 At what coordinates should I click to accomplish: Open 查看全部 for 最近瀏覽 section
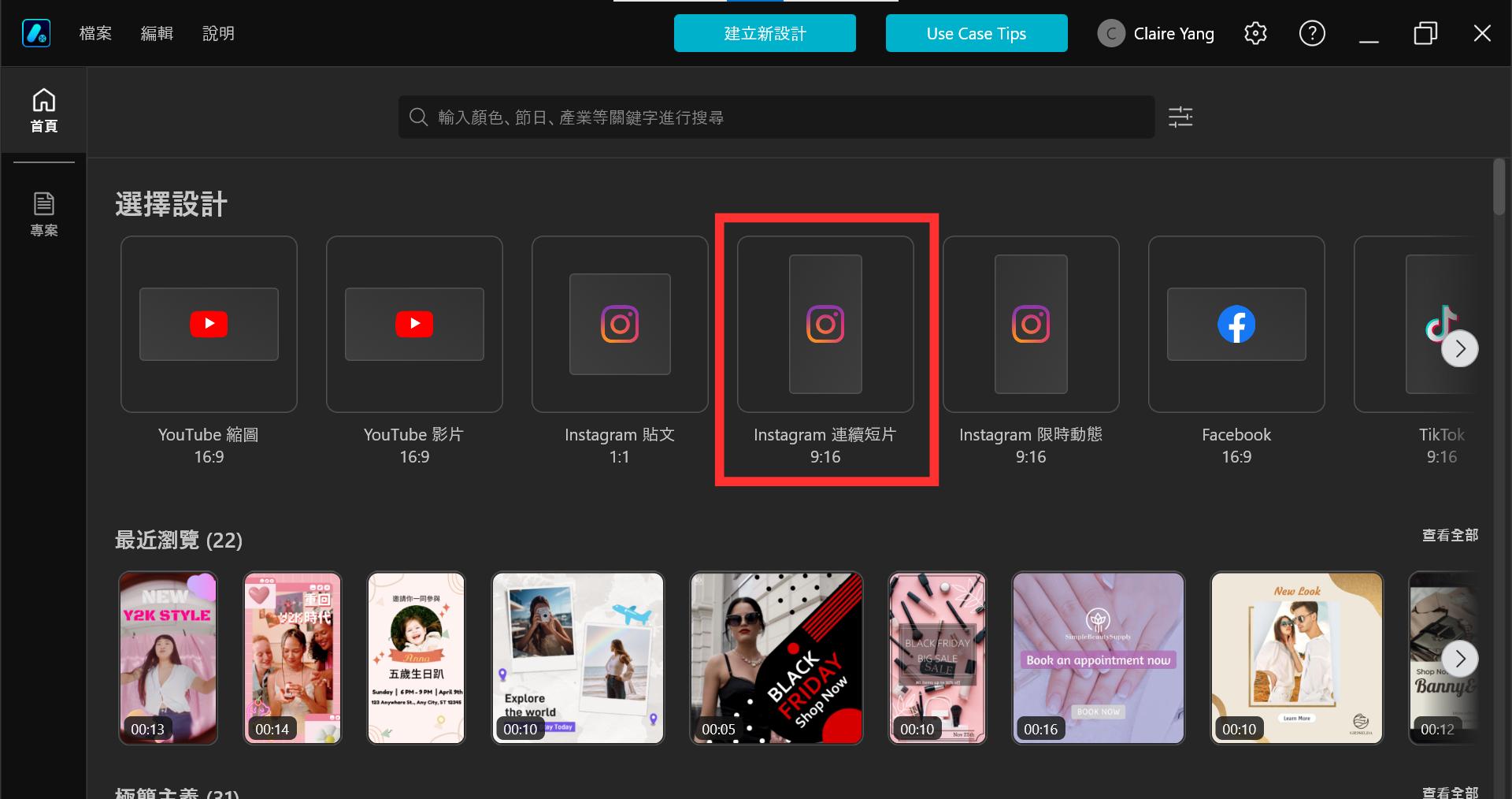click(1449, 535)
